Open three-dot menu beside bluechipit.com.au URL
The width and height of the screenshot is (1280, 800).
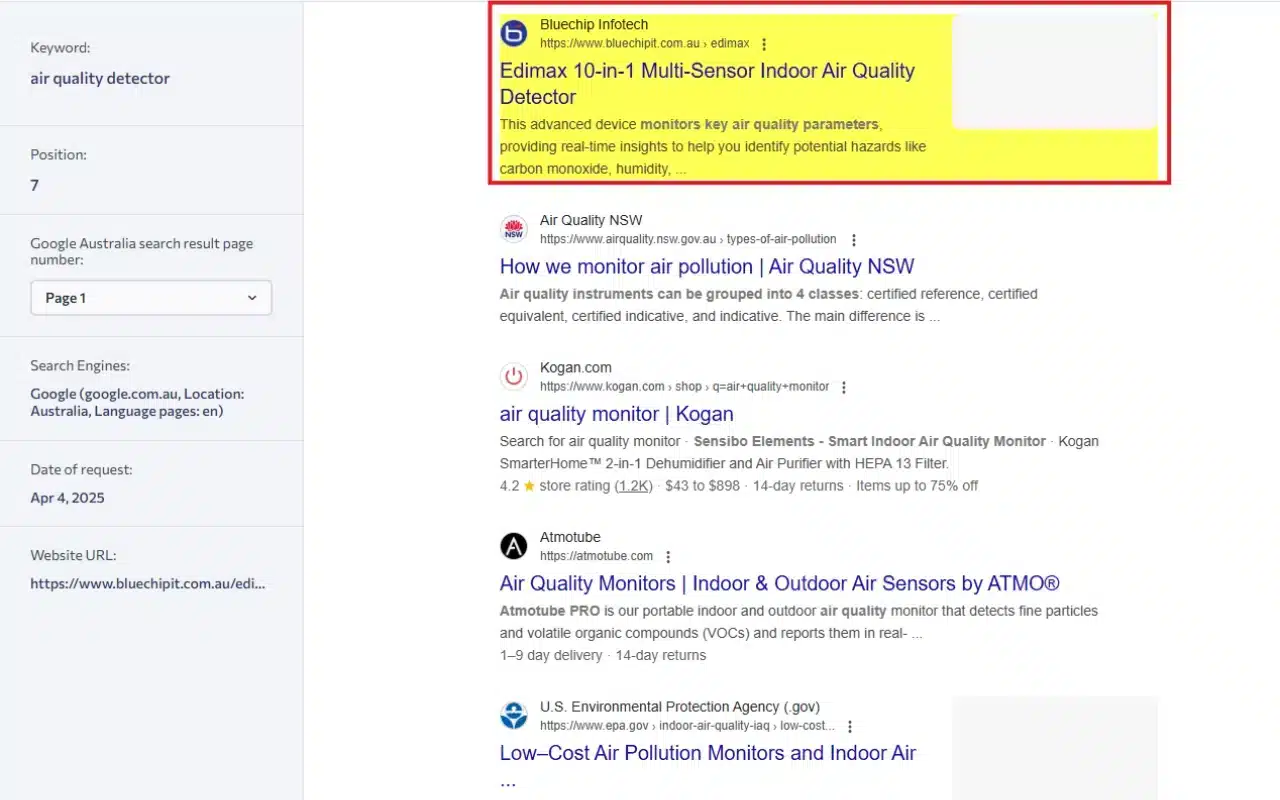(765, 44)
